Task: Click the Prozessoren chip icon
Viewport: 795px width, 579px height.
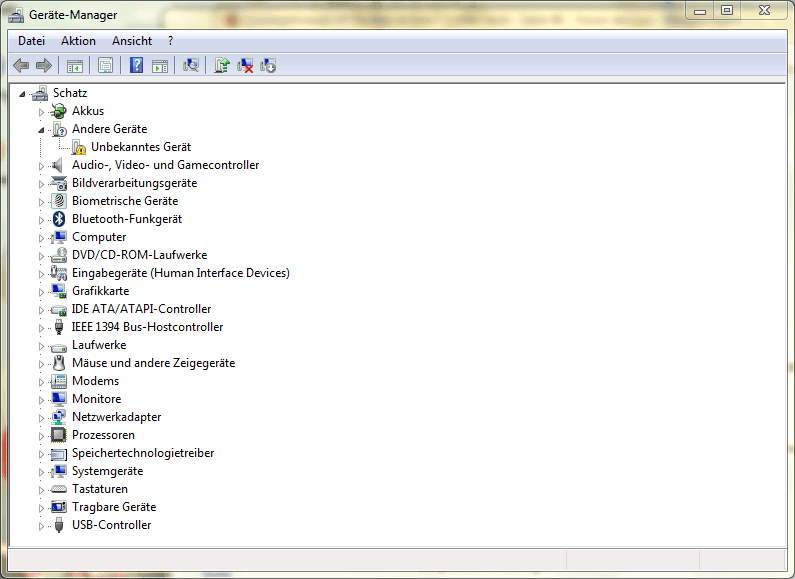Action: click(59, 435)
